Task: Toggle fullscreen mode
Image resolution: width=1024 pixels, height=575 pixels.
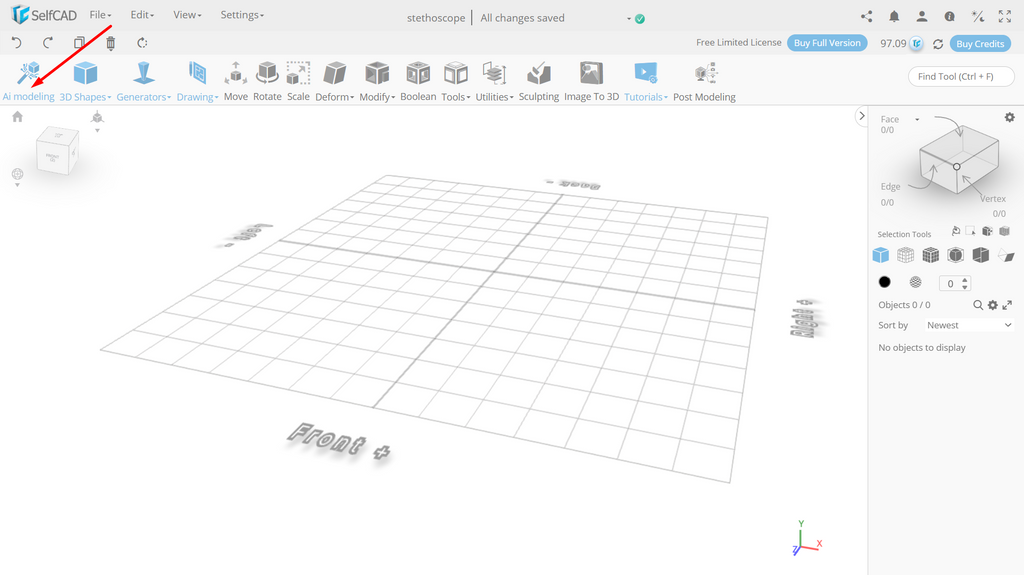Action: coord(1005,17)
